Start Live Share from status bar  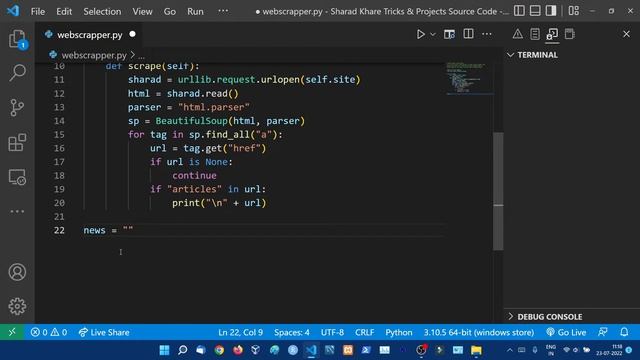click(x=104, y=332)
